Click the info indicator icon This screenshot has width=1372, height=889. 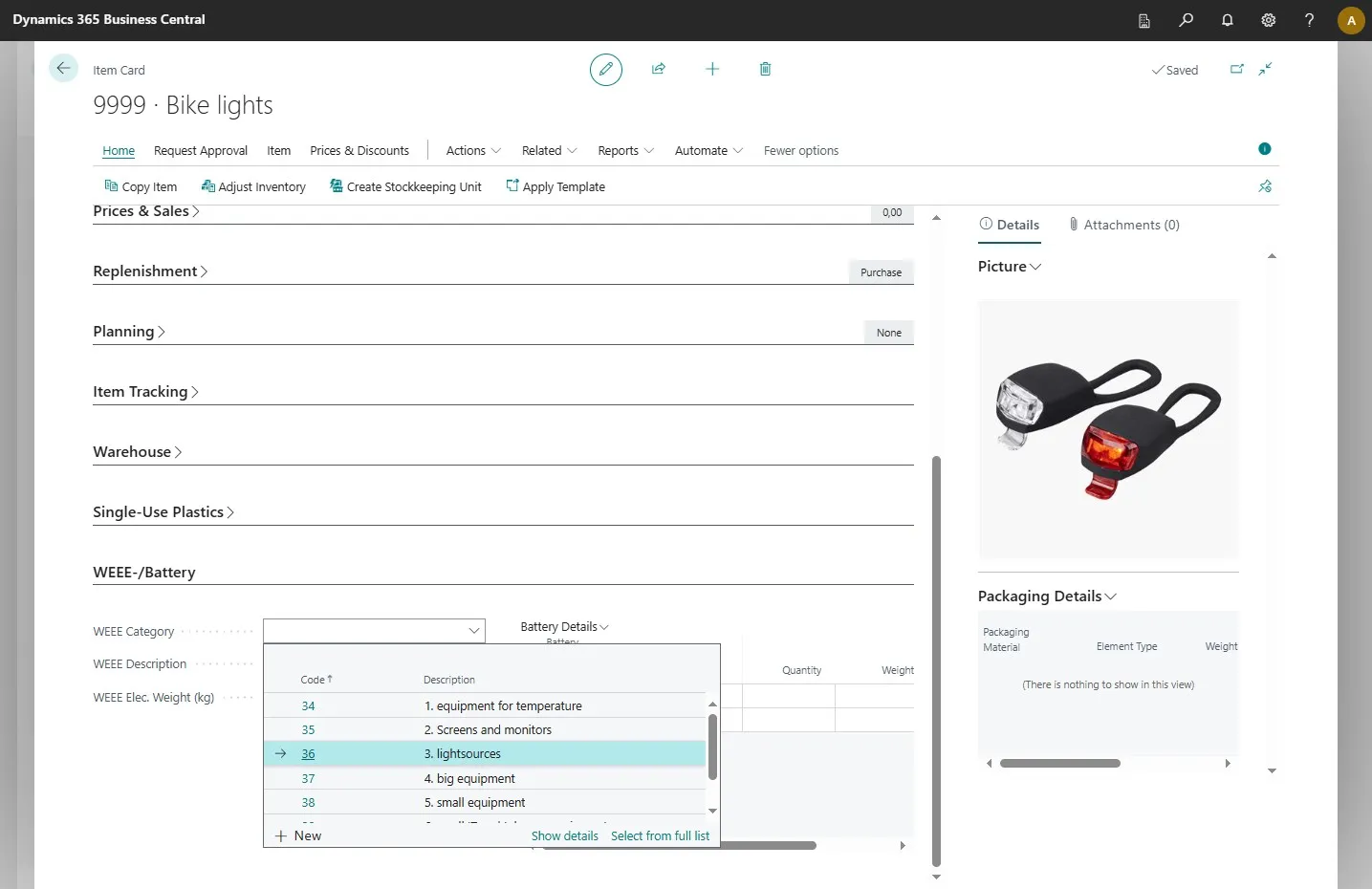(x=1265, y=148)
